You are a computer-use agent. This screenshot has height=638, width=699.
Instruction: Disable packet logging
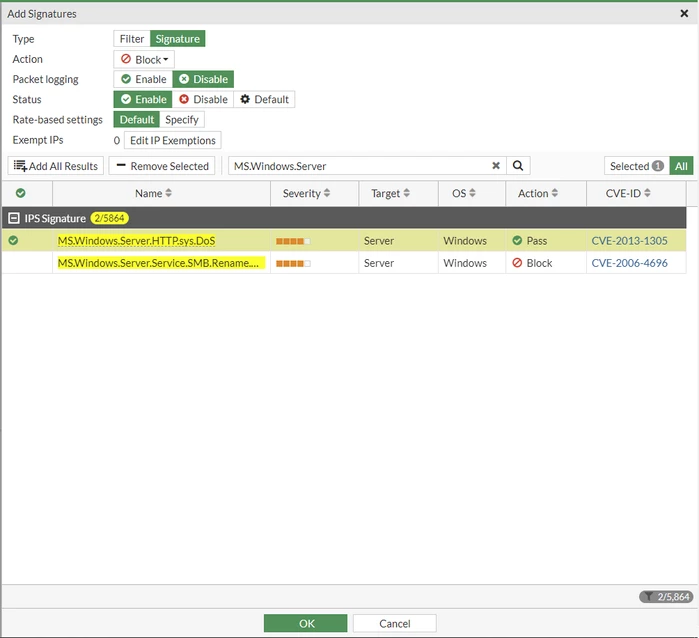click(x=203, y=79)
